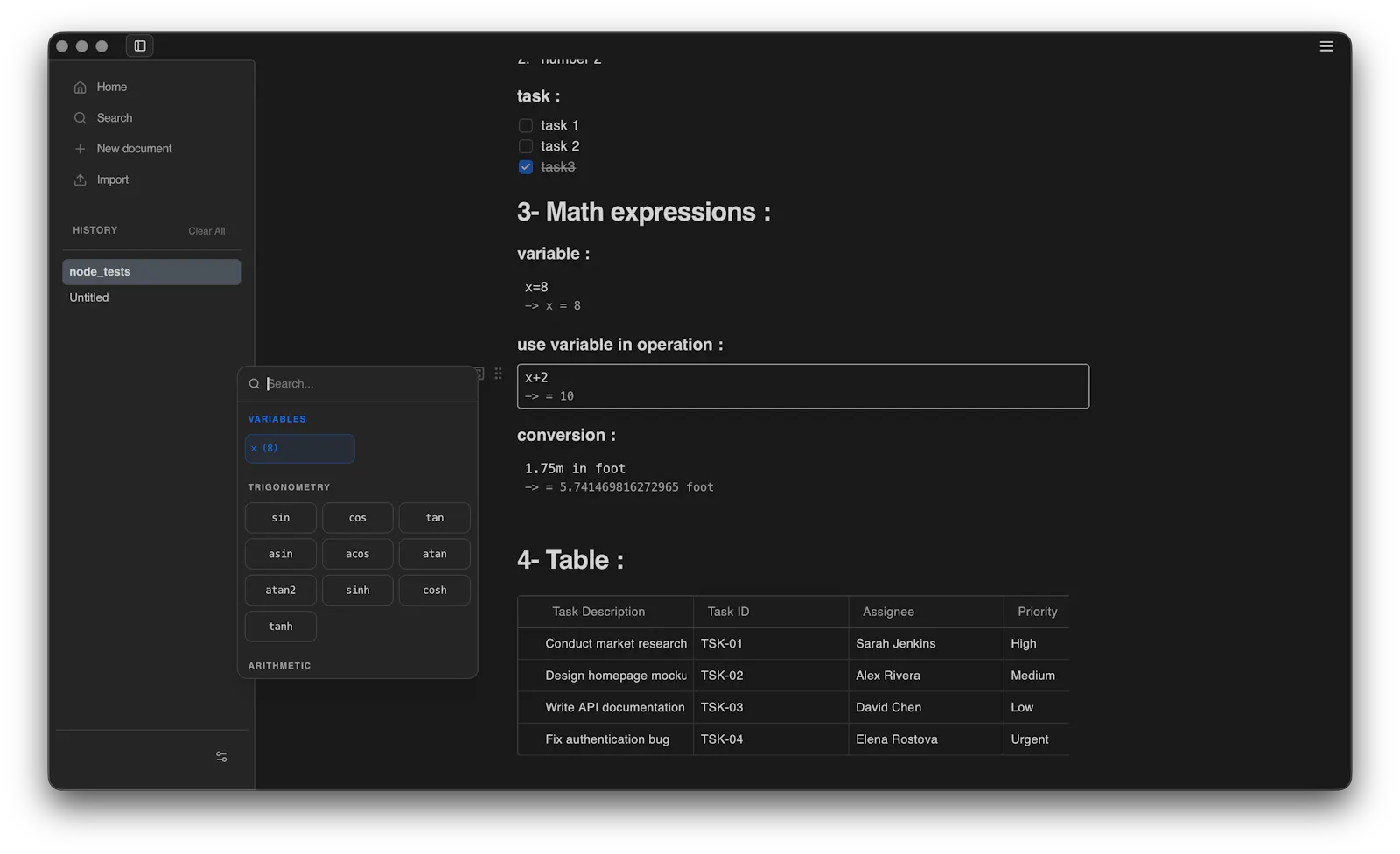Screen dimensions: 1400x854
Task: Insert the acos function
Action: point(358,554)
